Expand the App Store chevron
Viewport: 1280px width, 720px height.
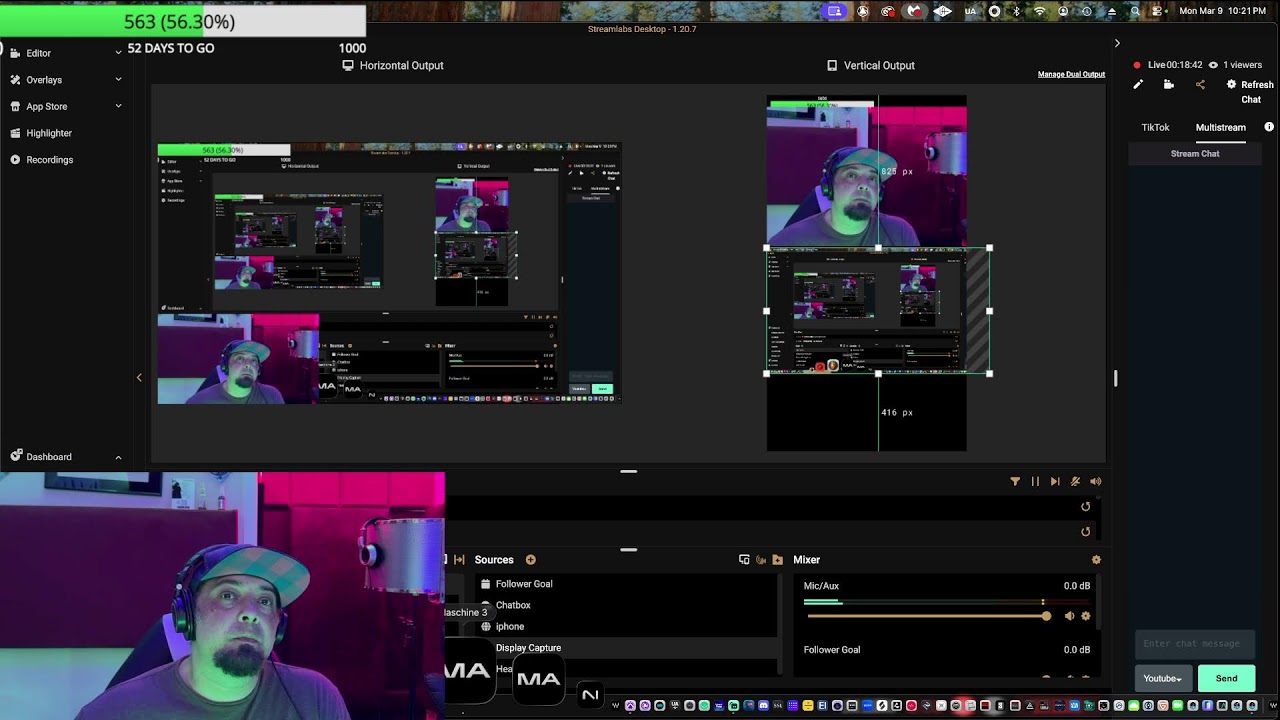[x=118, y=106]
